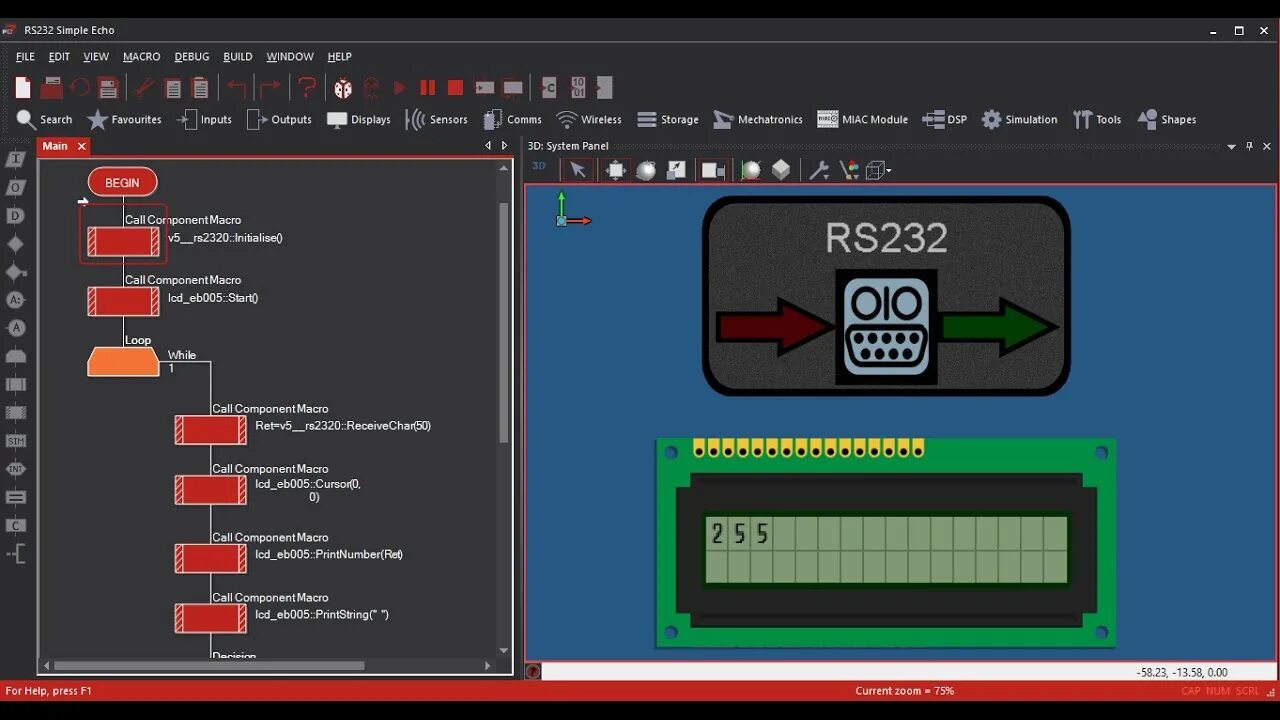Open the System Panel options dropdown arrow
The image size is (1280, 720).
coord(1231,147)
